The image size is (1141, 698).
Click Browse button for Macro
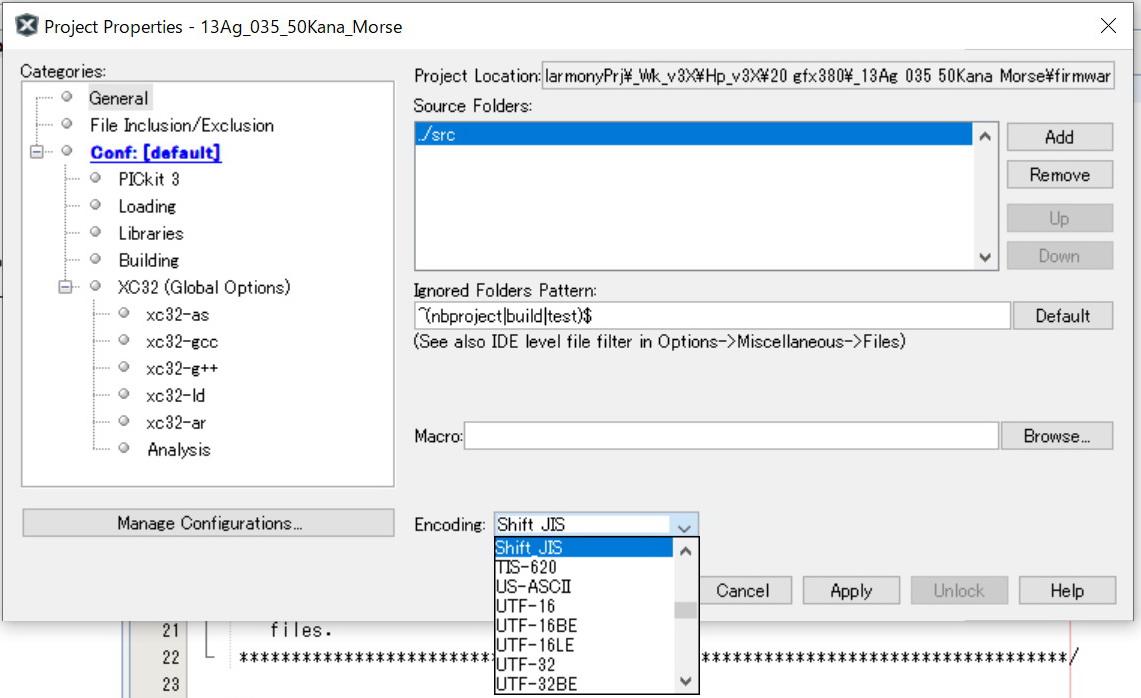click(1057, 436)
